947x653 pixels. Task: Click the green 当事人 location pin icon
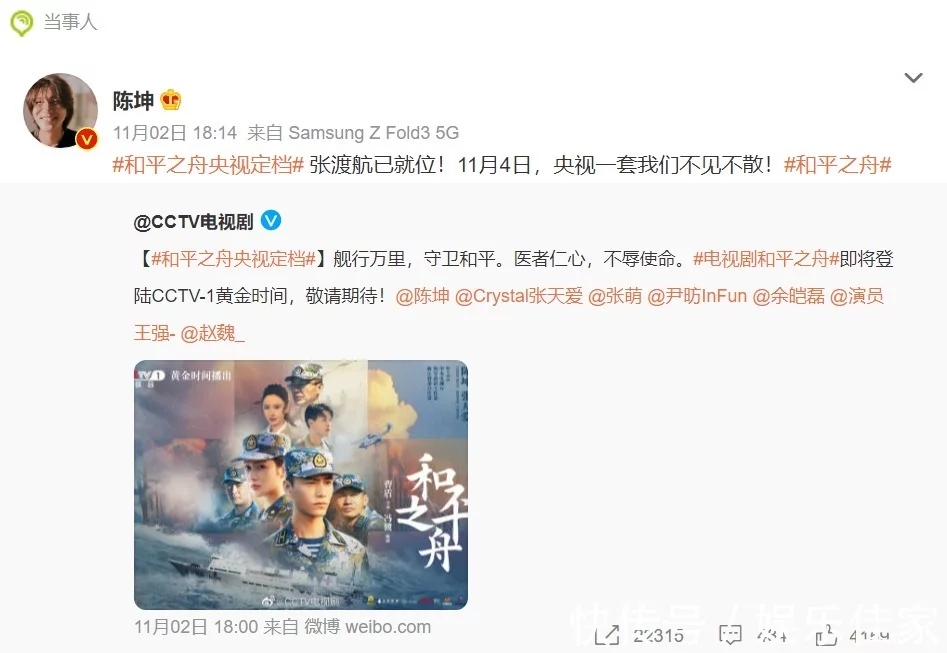pyautogui.click(x=22, y=23)
